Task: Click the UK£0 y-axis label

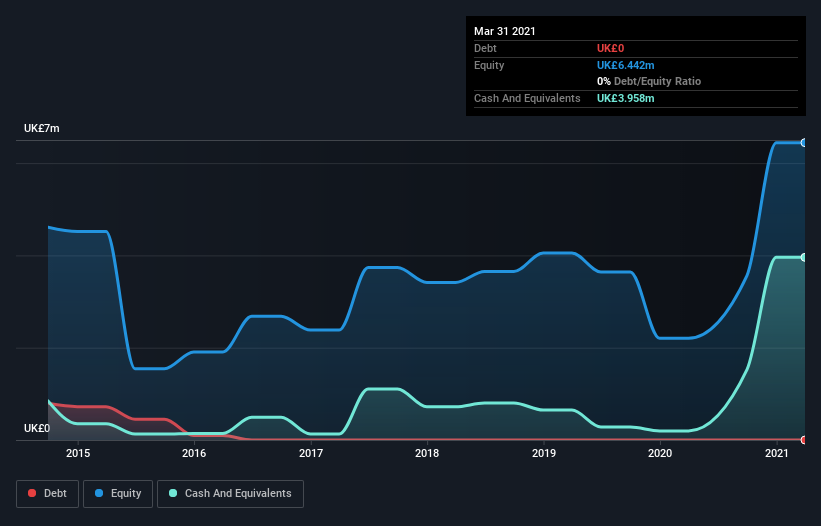Action: pos(37,429)
